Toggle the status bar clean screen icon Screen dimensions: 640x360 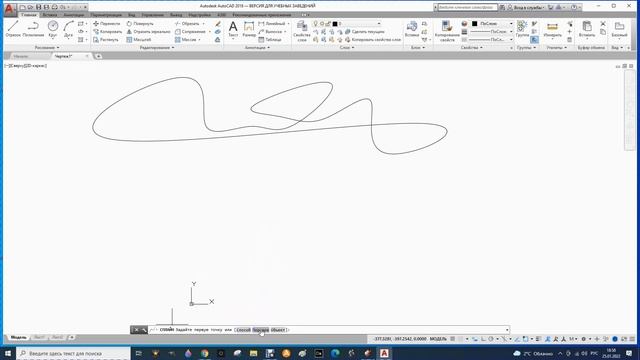(624, 339)
